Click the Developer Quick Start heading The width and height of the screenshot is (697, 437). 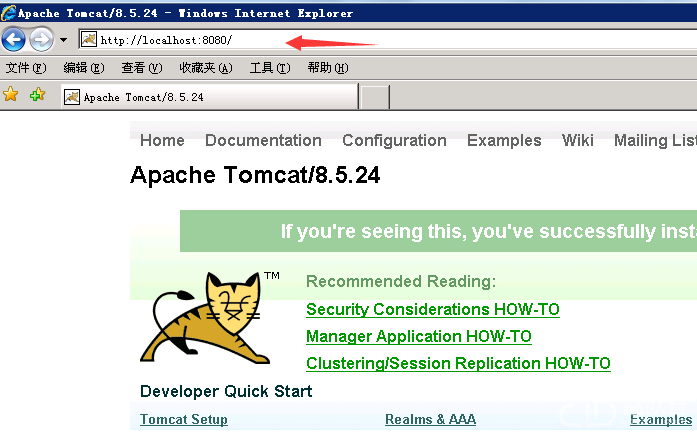[x=226, y=392]
